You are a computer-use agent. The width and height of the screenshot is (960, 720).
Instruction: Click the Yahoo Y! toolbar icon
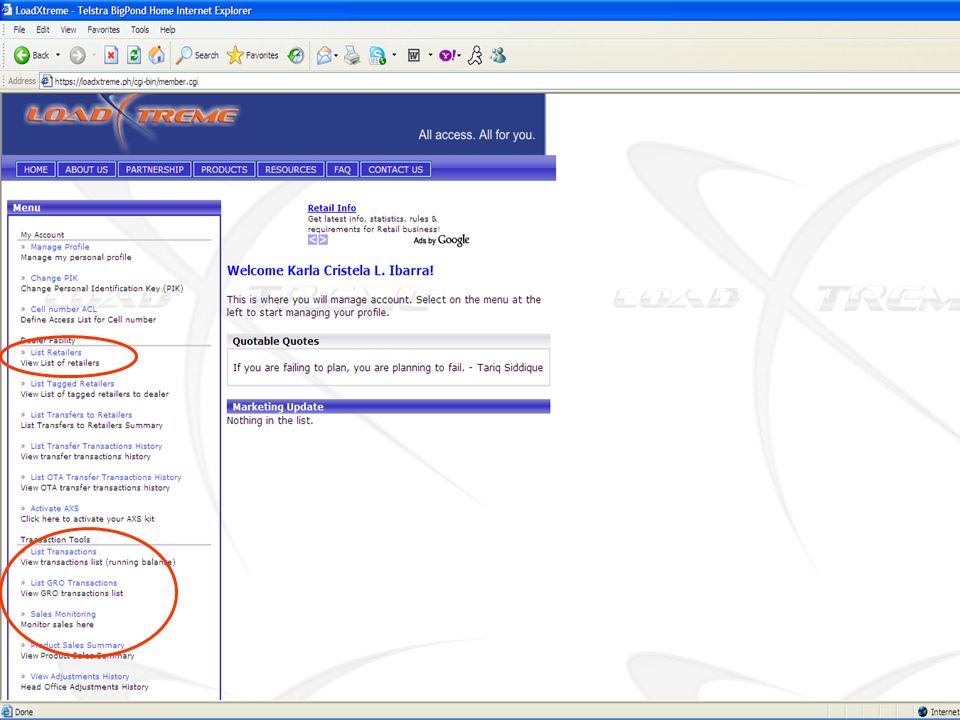(447, 56)
